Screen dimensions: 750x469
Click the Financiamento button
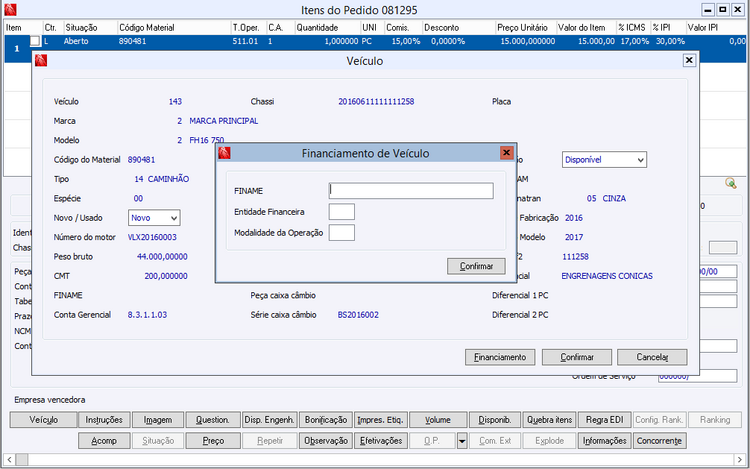pyautogui.click(x=500, y=357)
